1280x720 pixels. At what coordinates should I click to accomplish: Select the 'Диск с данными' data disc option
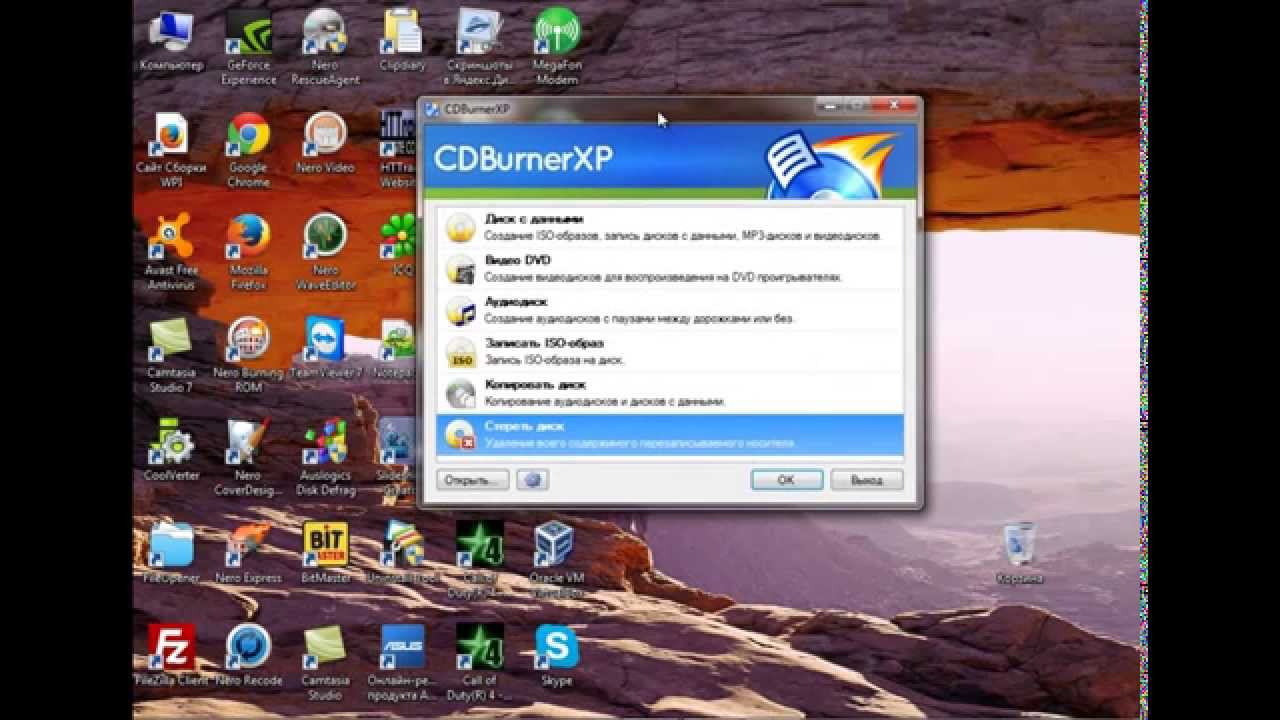[669, 227]
